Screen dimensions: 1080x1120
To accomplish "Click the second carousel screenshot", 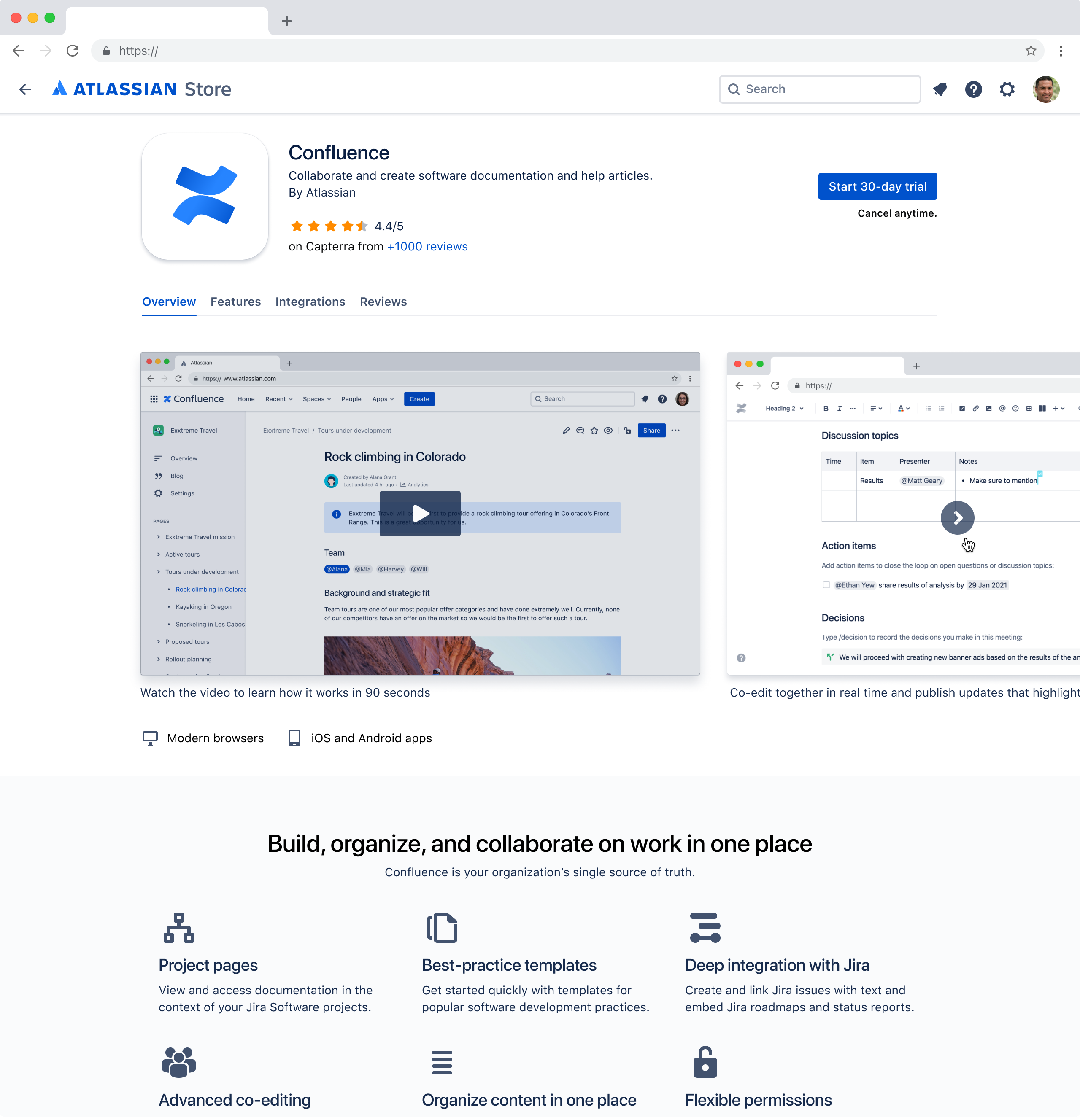I will point(903,513).
